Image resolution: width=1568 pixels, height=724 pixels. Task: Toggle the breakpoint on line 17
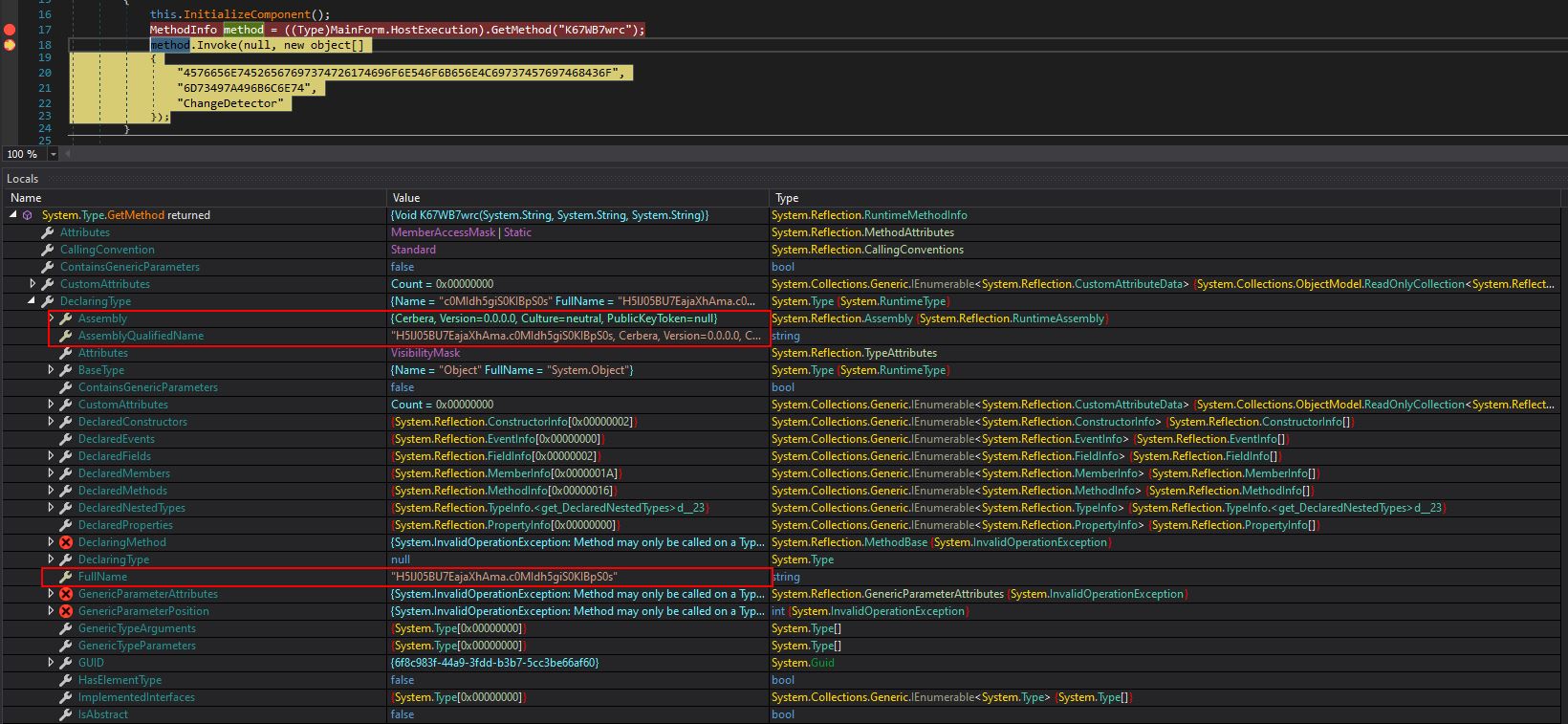(x=10, y=30)
